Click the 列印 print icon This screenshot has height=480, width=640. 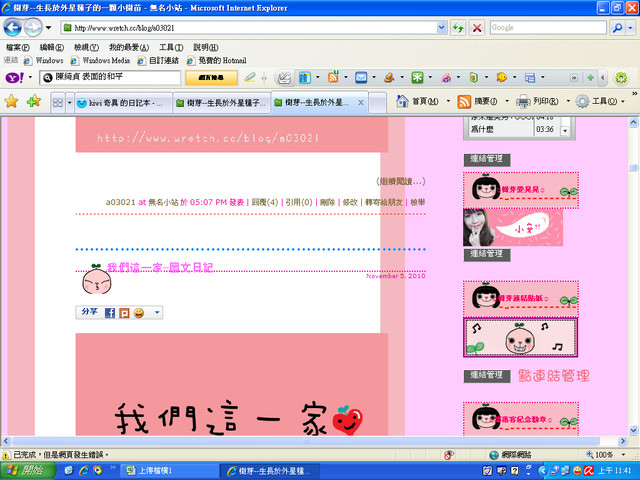[x=523, y=101]
